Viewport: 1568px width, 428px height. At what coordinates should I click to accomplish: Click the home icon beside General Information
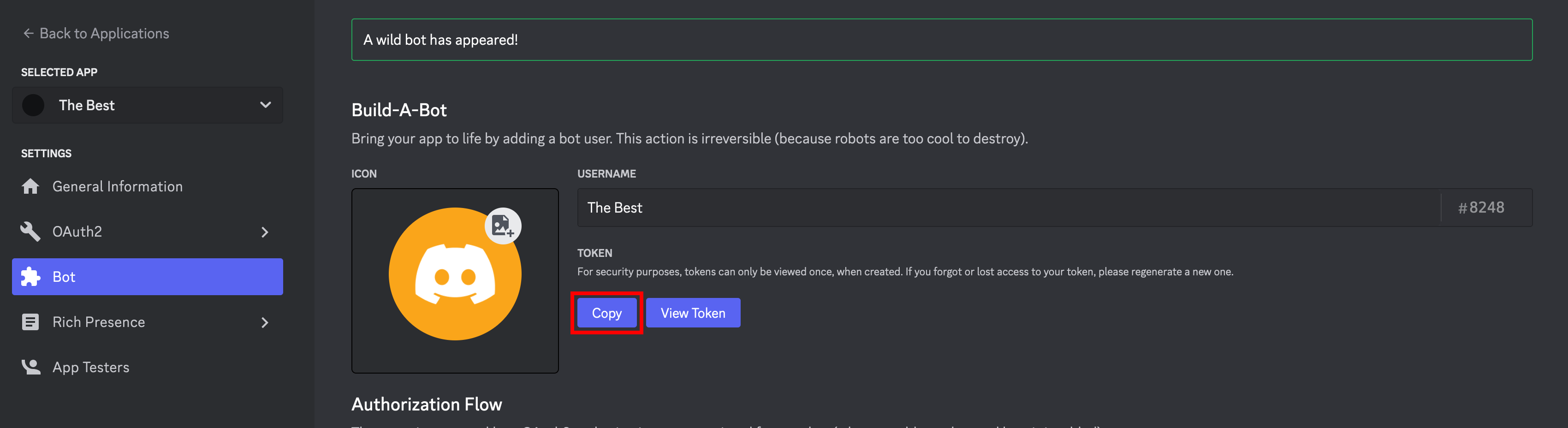click(x=30, y=186)
